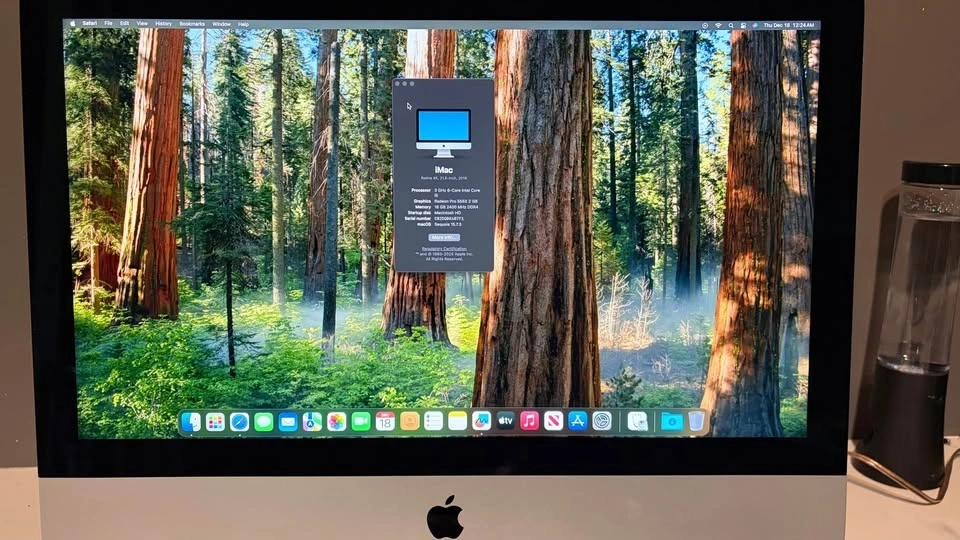Close the About This Mac window
The height and width of the screenshot is (540, 960).
[x=399, y=84]
